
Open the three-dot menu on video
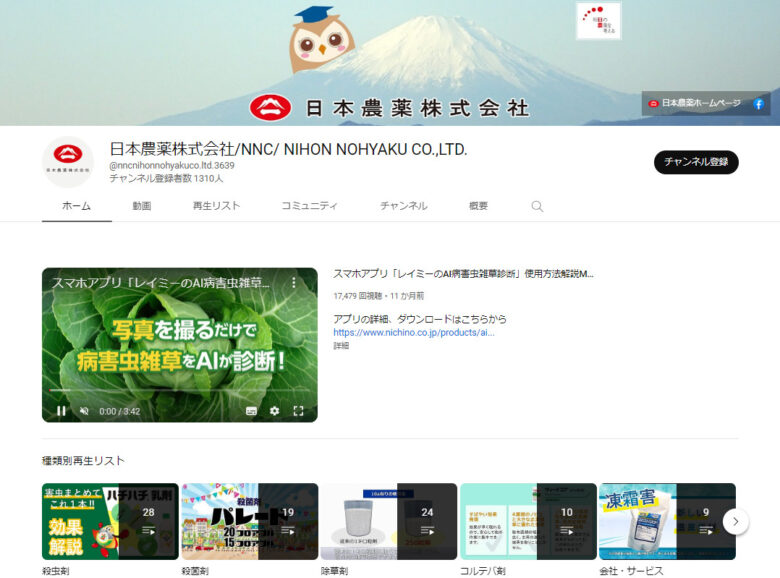293,283
